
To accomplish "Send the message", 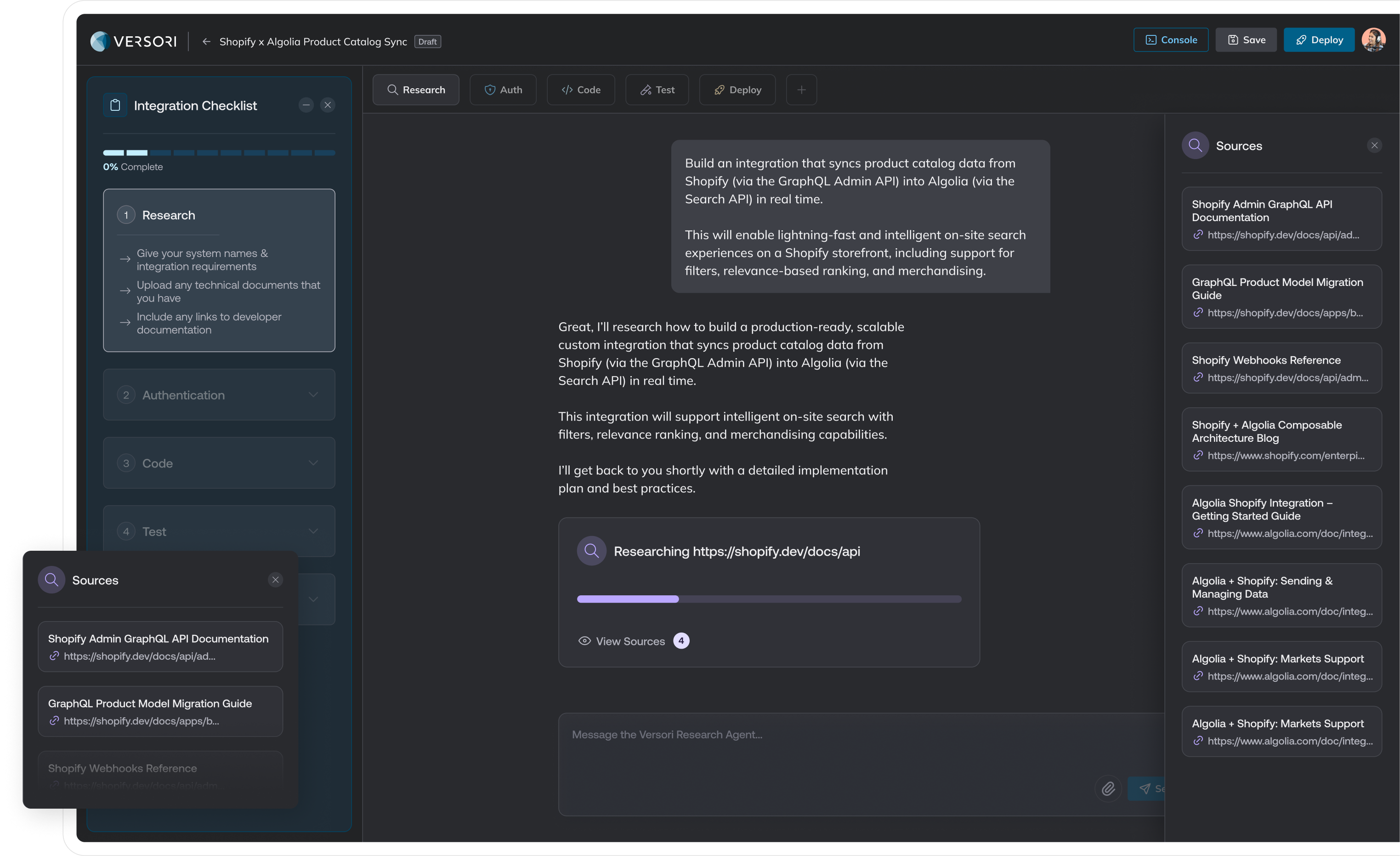I will 1146,788.
